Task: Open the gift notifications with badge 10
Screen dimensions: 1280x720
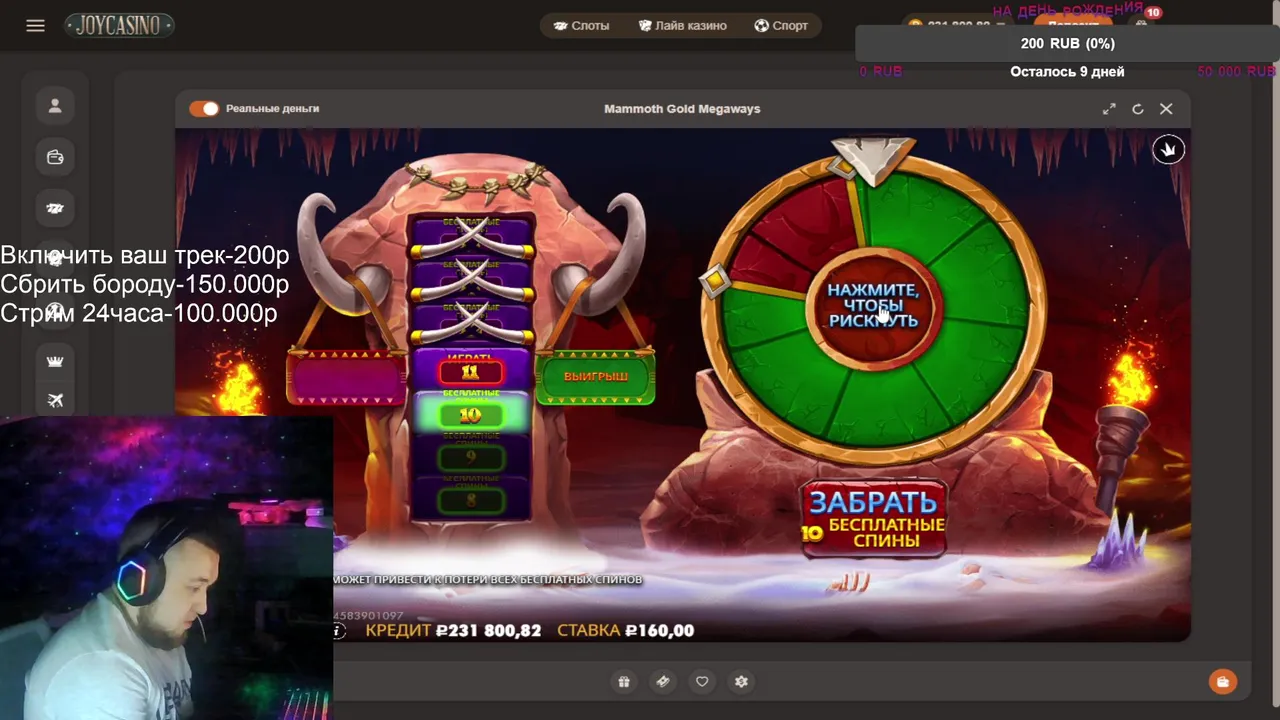Action: 1143,24
